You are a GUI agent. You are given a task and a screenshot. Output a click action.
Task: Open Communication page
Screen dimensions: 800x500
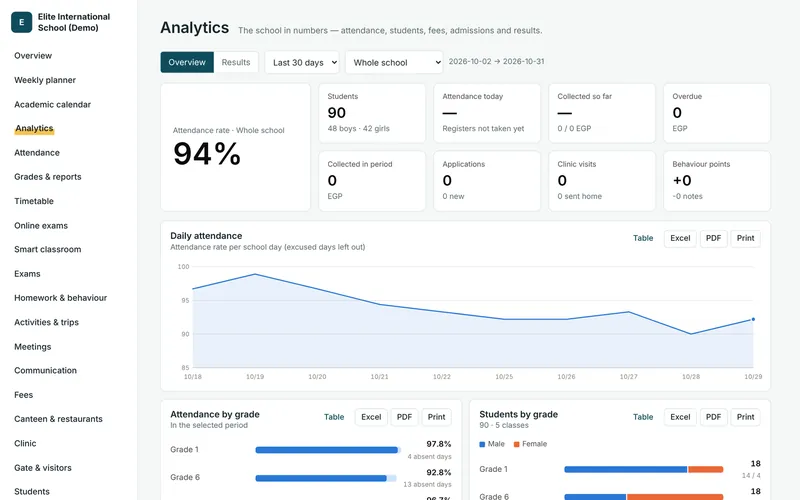[x=45, y=370]
